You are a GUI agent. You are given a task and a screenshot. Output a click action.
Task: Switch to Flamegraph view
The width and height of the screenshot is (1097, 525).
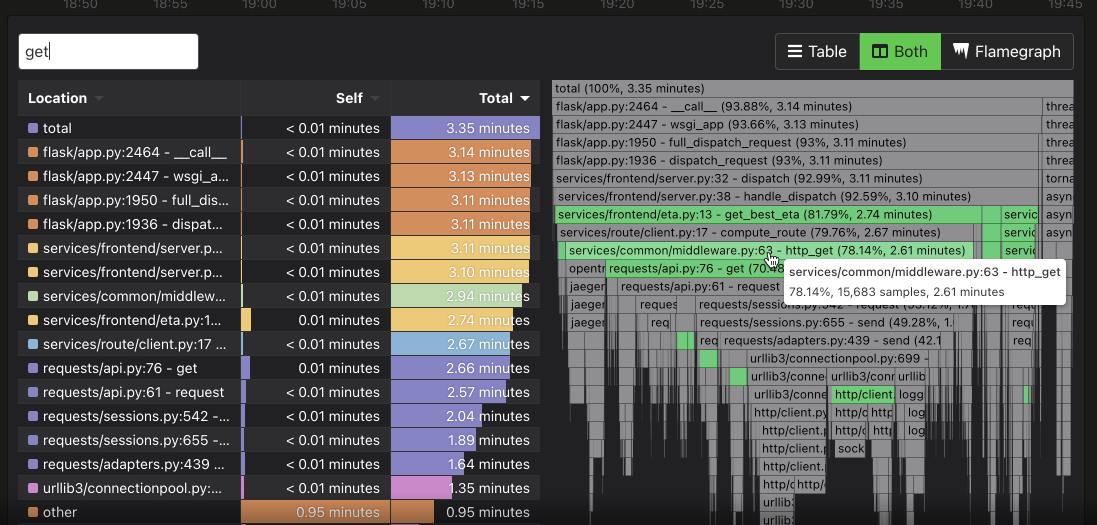[x=1007, y=52]
